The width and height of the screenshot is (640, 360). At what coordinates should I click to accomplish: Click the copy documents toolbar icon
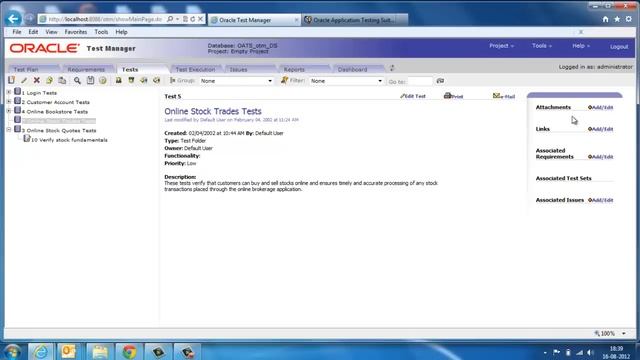[62, 80]
